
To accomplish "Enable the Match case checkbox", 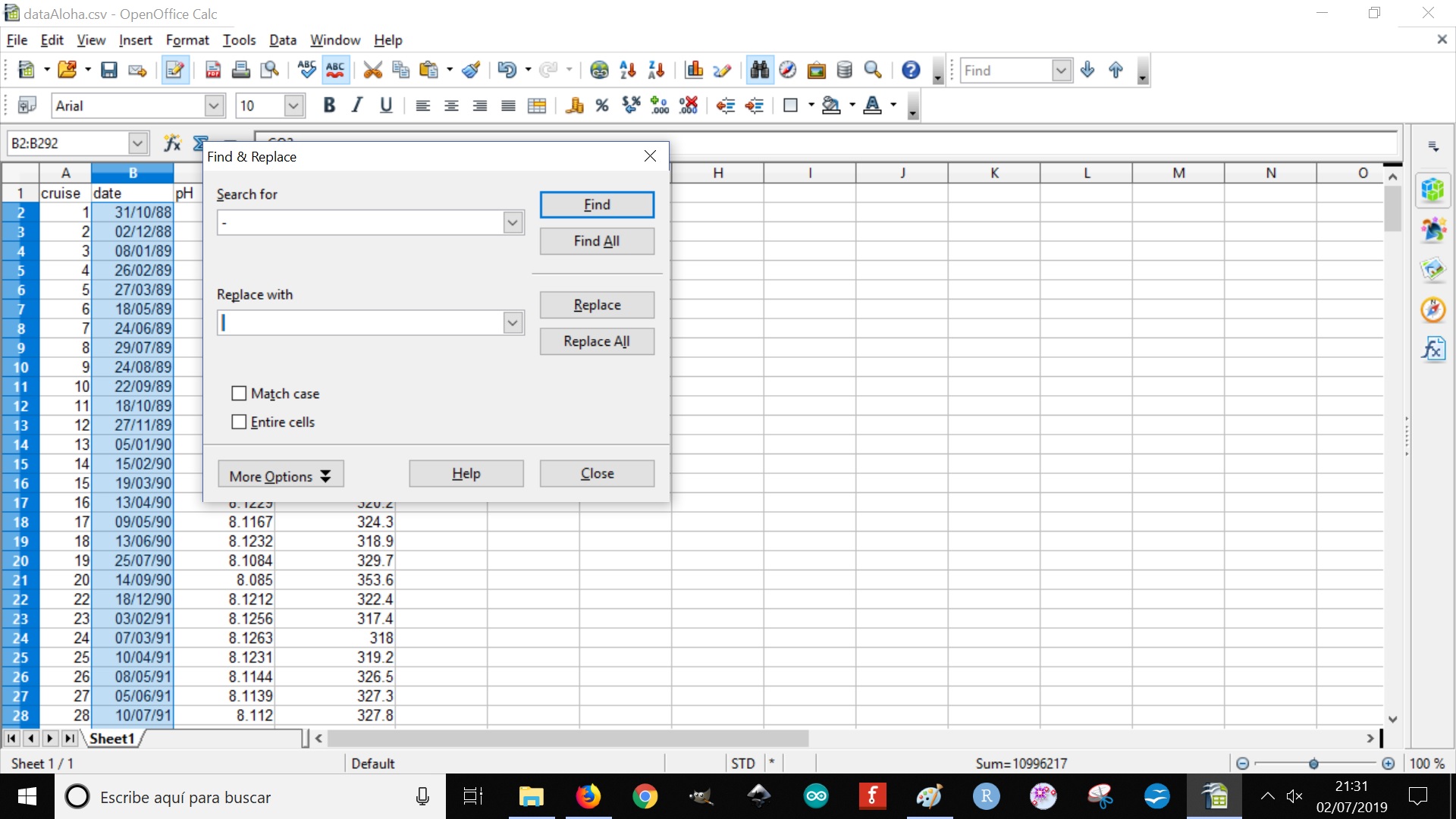I will pos(240,394).
